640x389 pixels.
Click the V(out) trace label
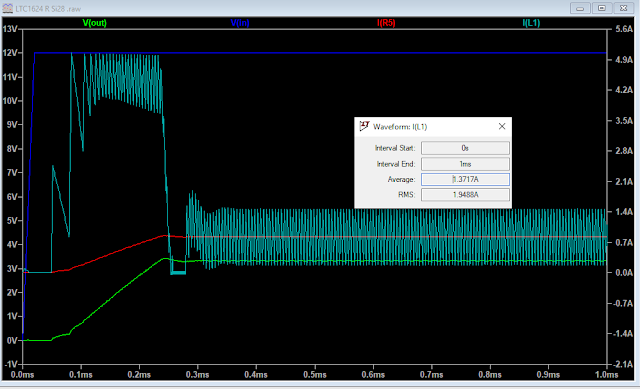point(94,23)
